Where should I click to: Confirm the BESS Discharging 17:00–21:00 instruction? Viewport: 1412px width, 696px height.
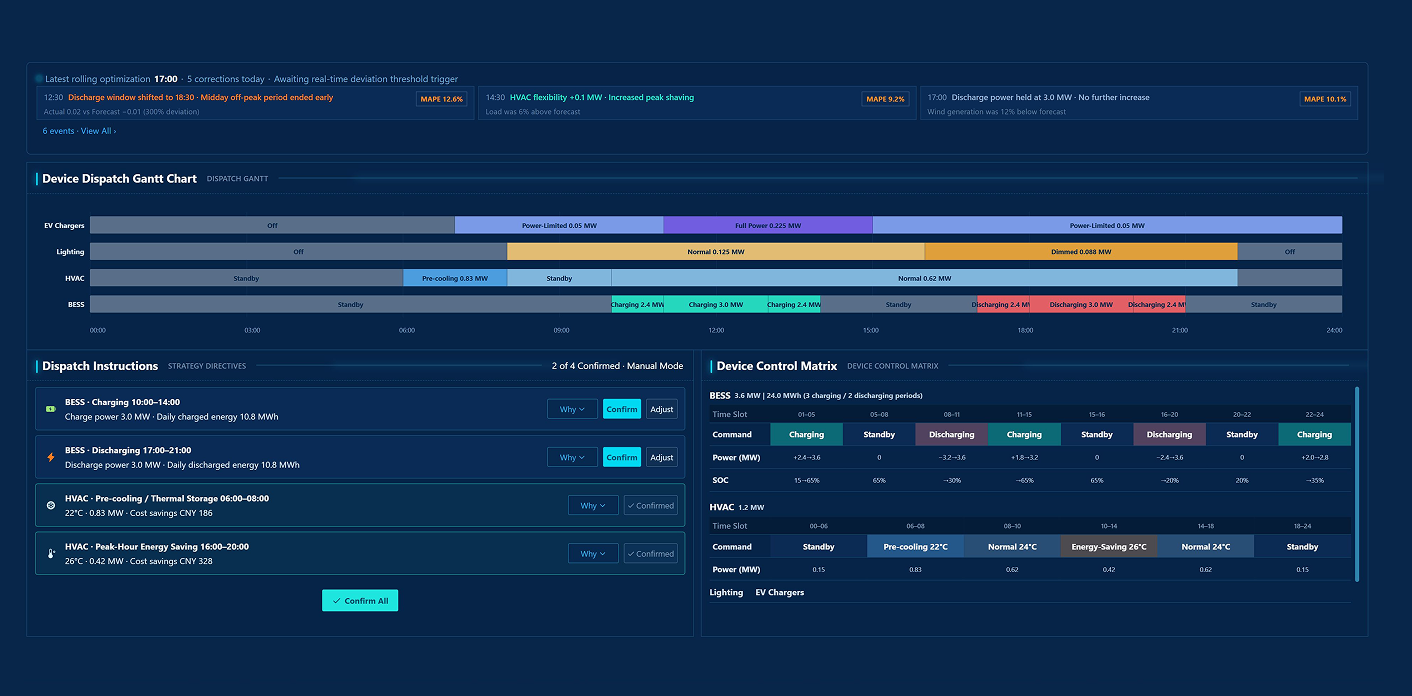click(x=622, y=457)
